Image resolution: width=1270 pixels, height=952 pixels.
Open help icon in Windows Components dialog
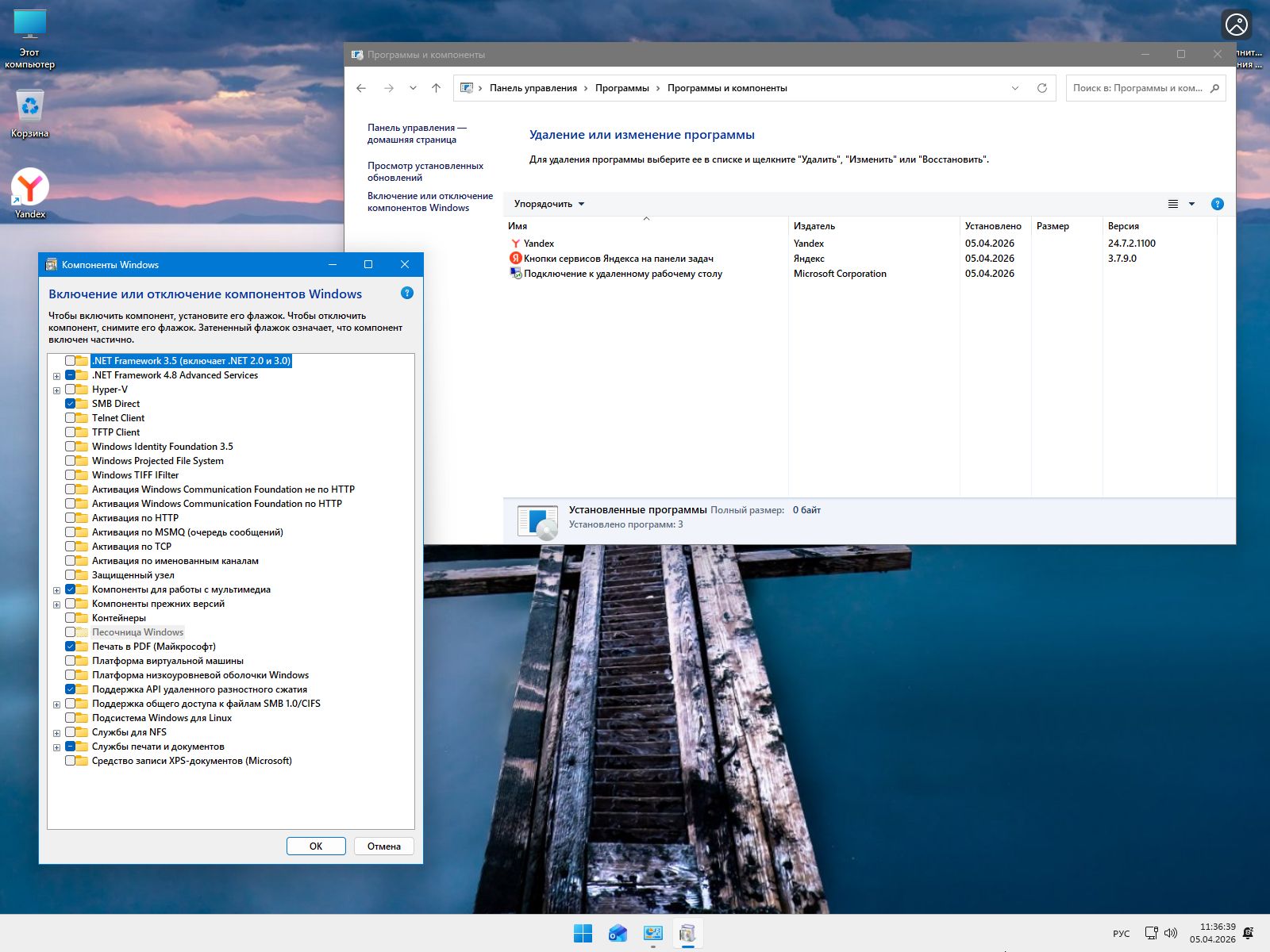(x=407, y=294)
